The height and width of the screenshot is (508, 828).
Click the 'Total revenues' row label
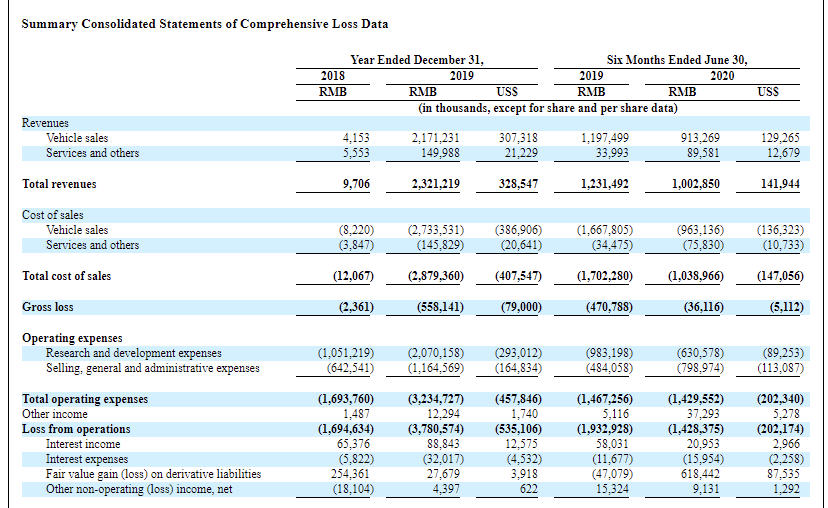59,184
